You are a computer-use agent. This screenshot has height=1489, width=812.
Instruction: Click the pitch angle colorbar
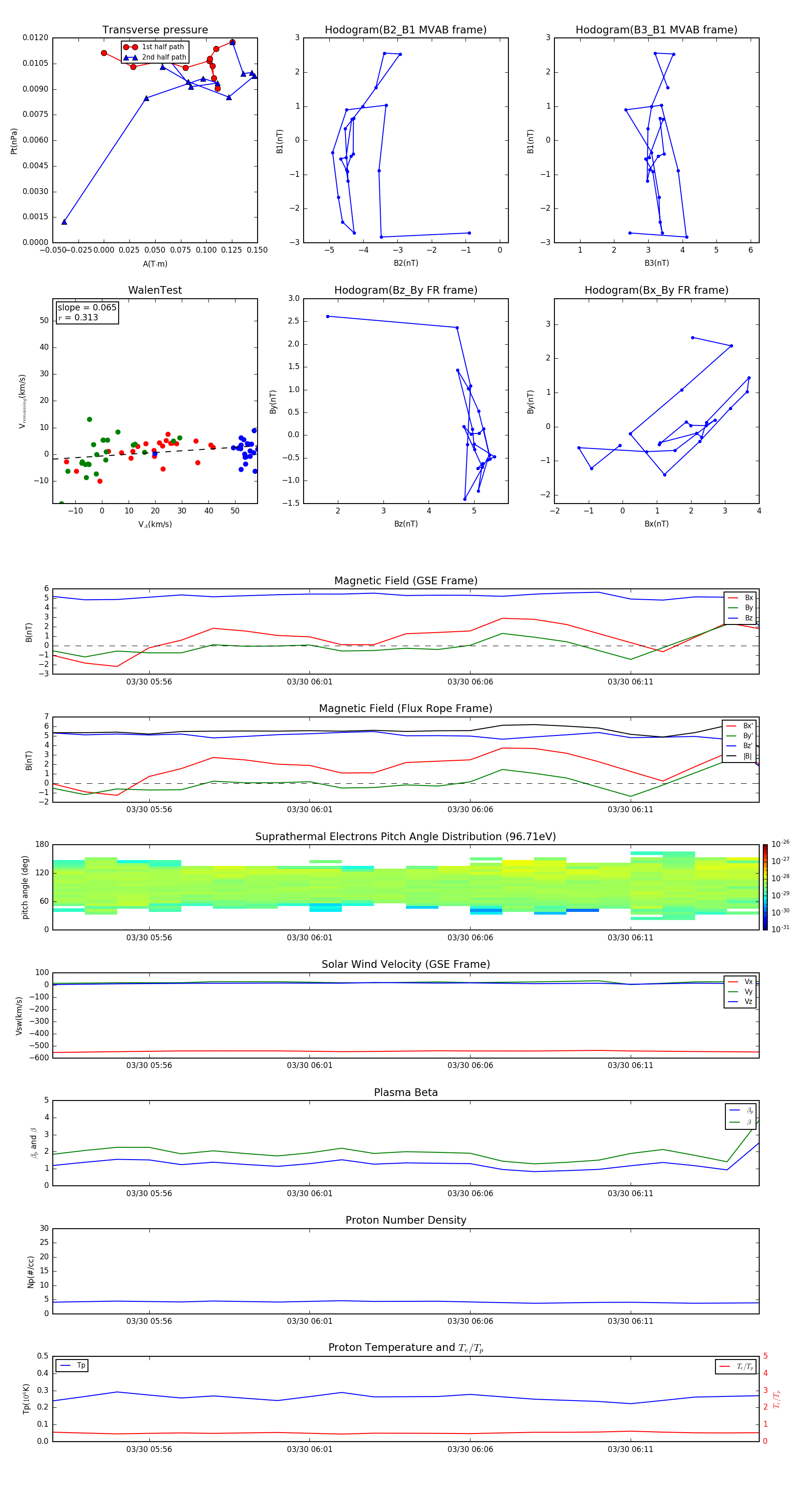tap(765, 887)
